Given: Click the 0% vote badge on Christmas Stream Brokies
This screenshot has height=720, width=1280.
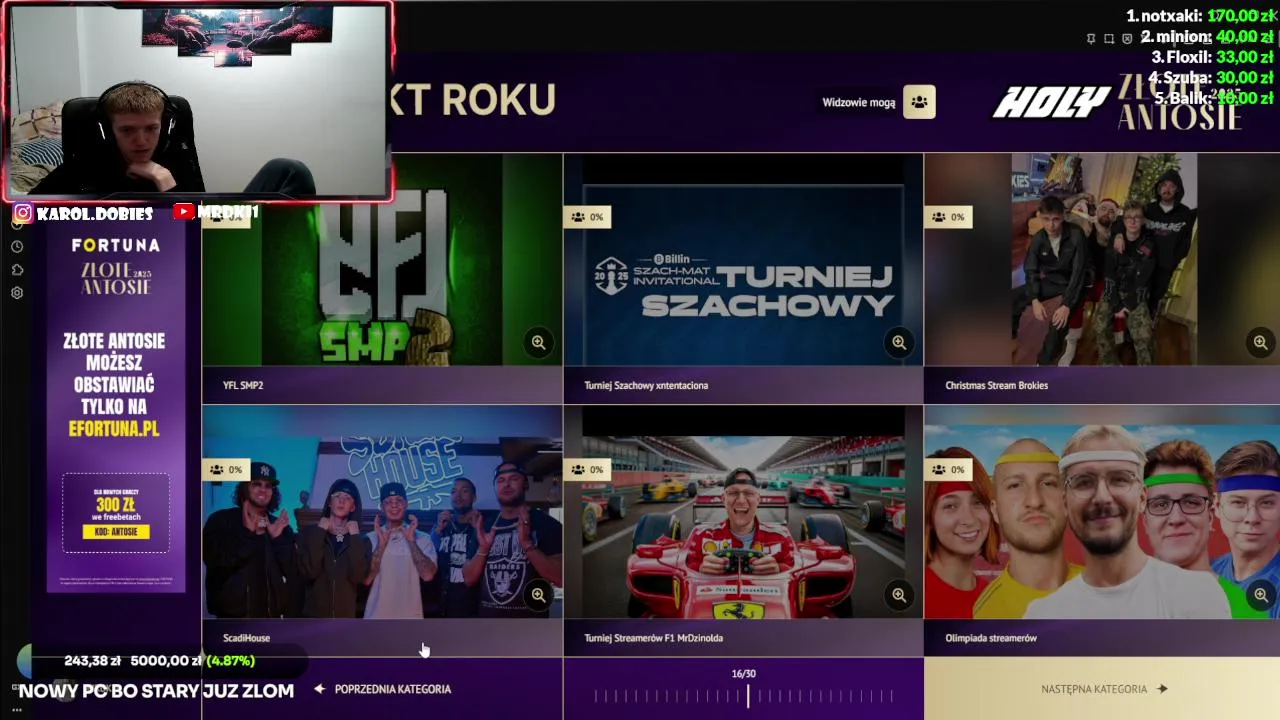Looking at the screenshot, I should 948,217.
